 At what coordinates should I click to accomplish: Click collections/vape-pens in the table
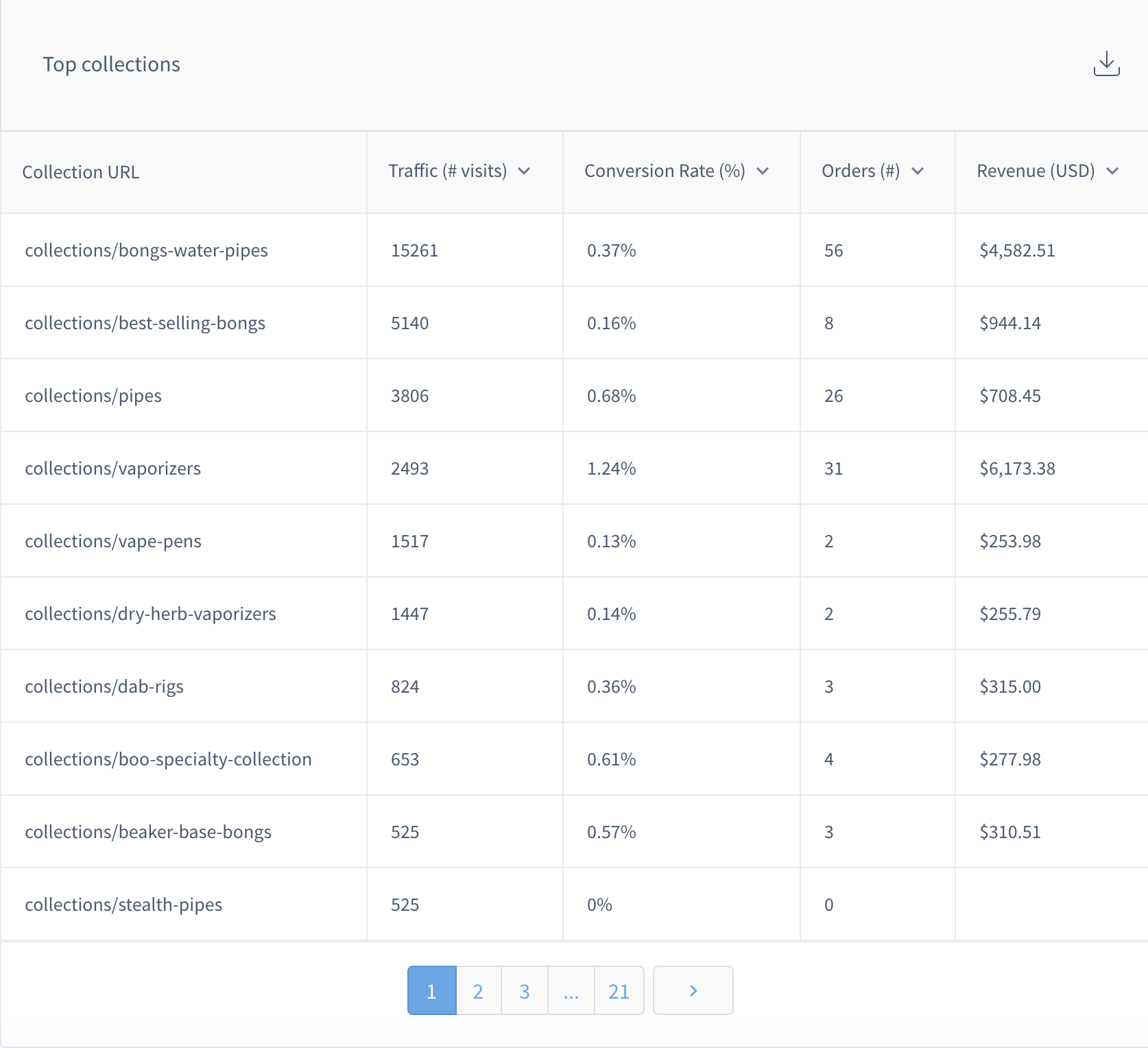(114, 540)
